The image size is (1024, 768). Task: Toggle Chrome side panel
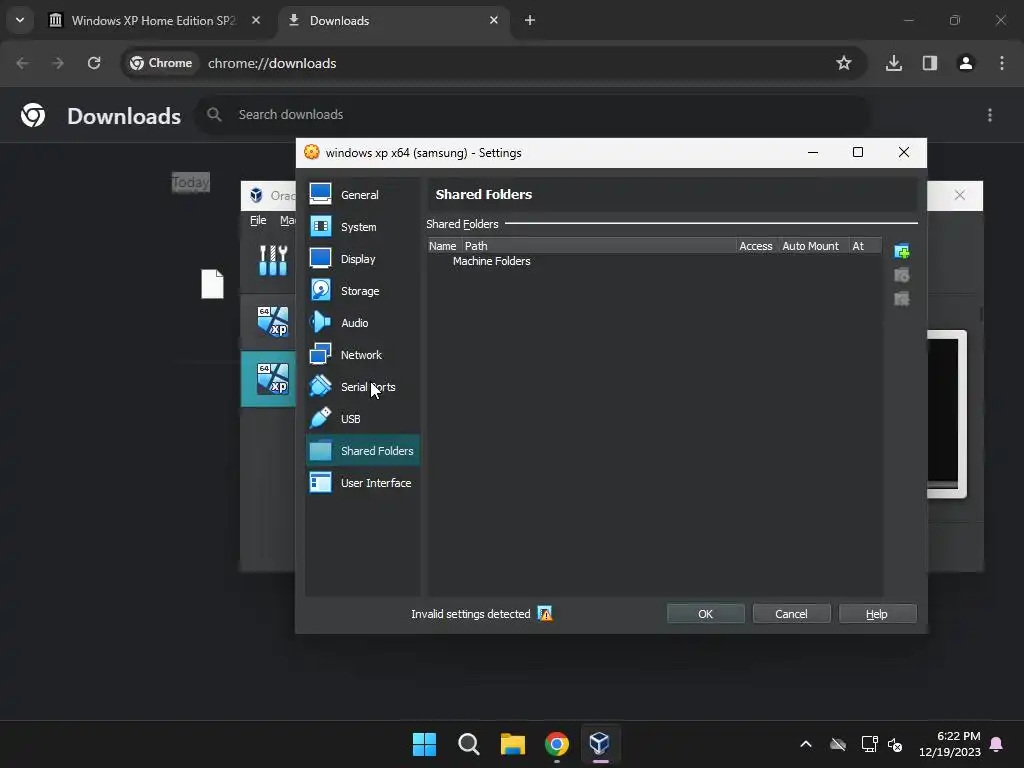(930, 63)
